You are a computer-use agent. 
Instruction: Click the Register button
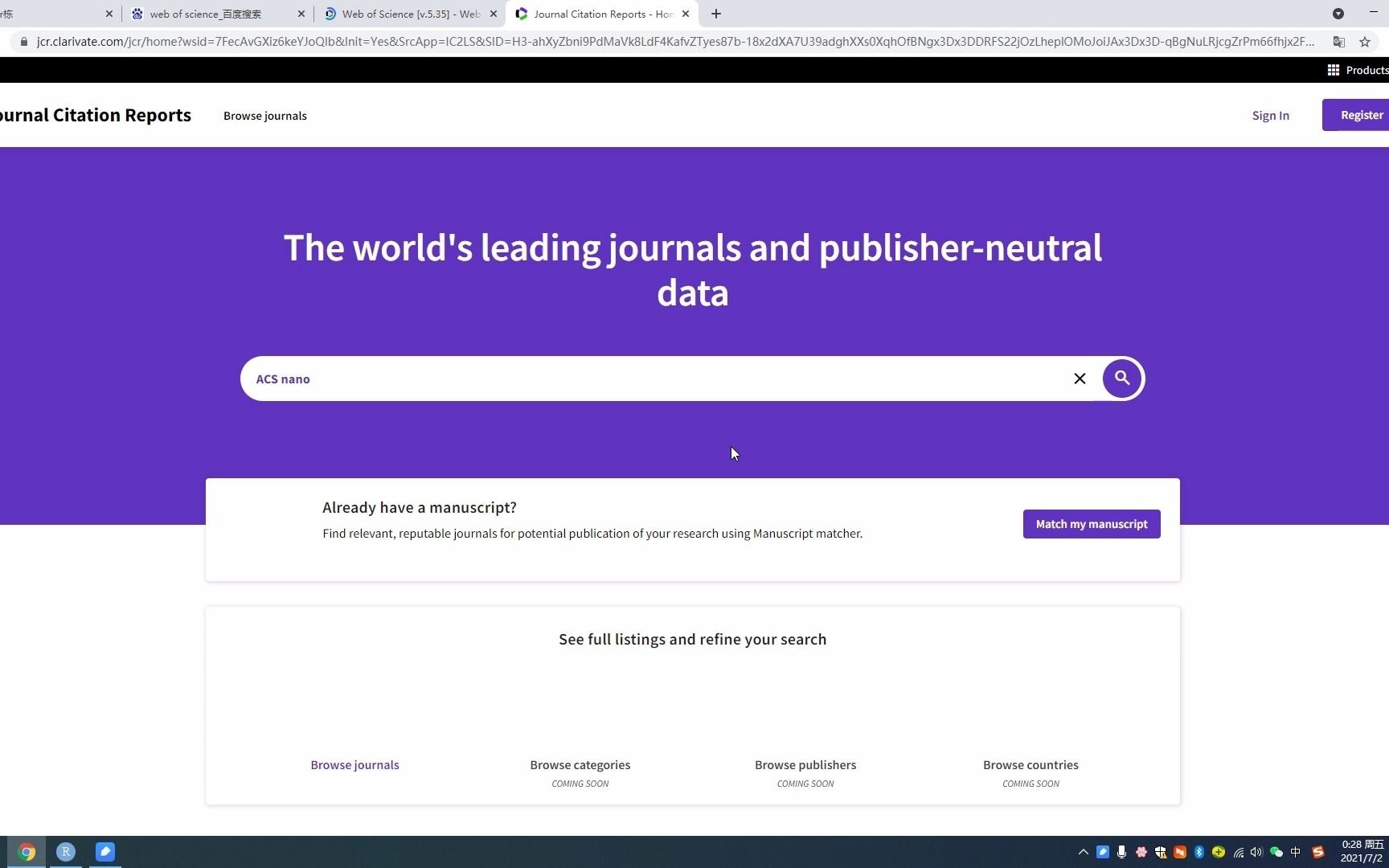click(1357, 115)
